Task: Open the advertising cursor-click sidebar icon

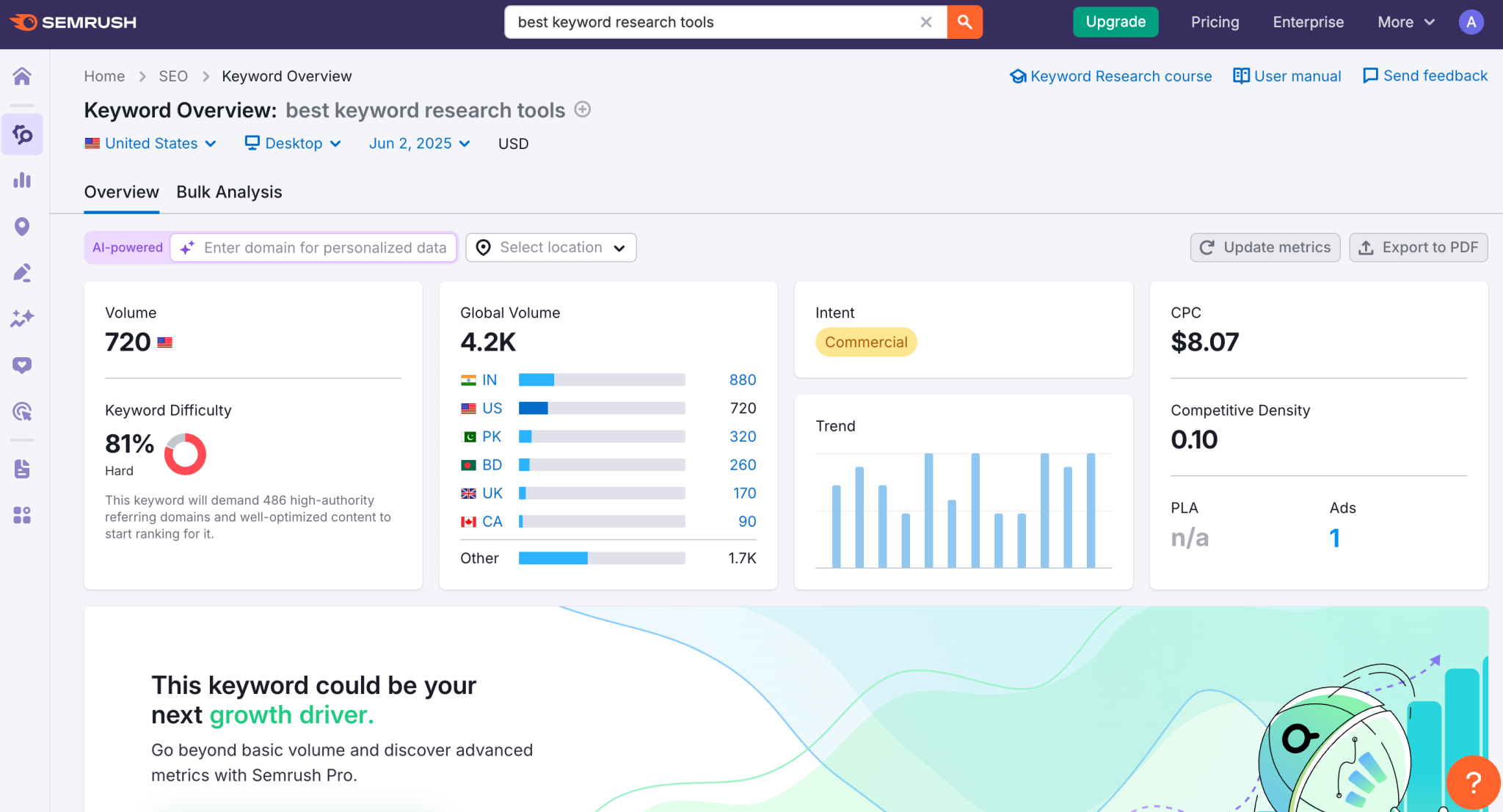Action: click(22, 412)
